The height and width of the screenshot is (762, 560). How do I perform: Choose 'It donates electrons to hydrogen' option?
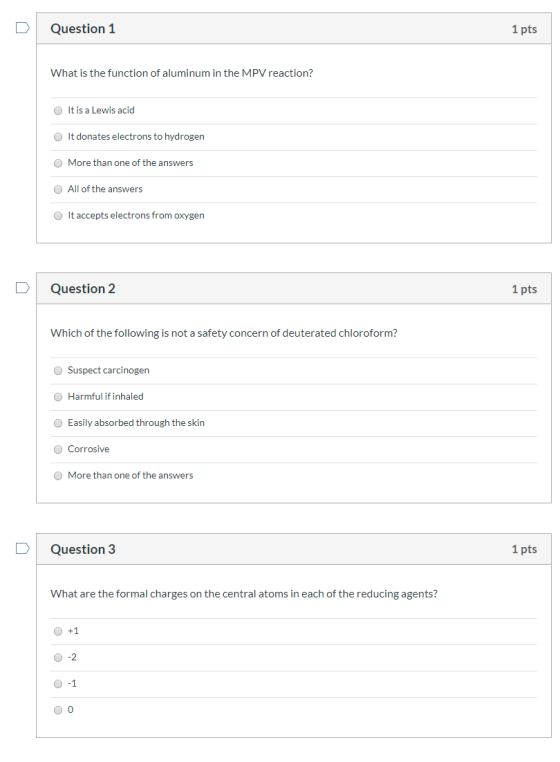tap(58, 137)
